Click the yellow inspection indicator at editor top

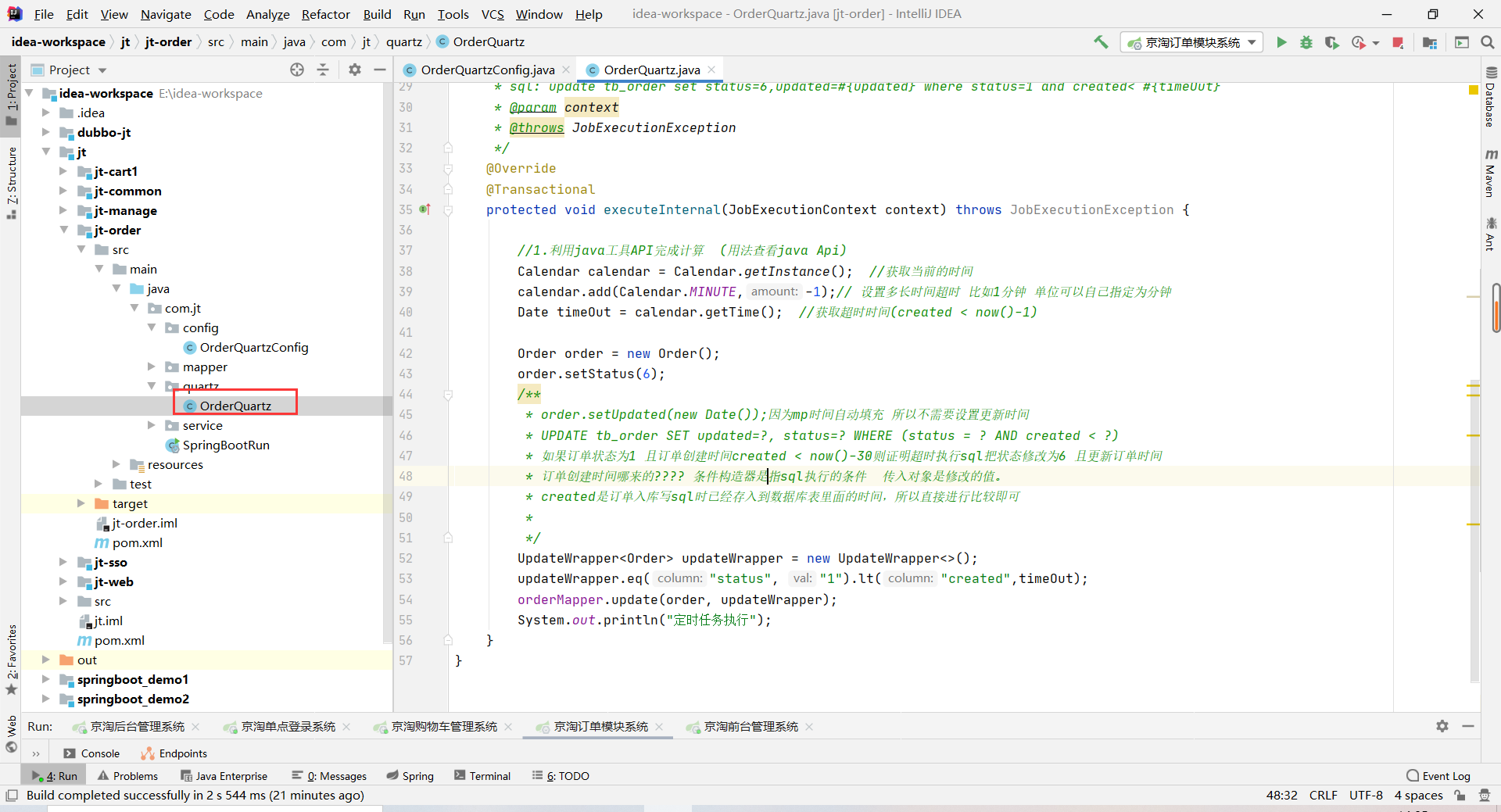pos(1474,91)
